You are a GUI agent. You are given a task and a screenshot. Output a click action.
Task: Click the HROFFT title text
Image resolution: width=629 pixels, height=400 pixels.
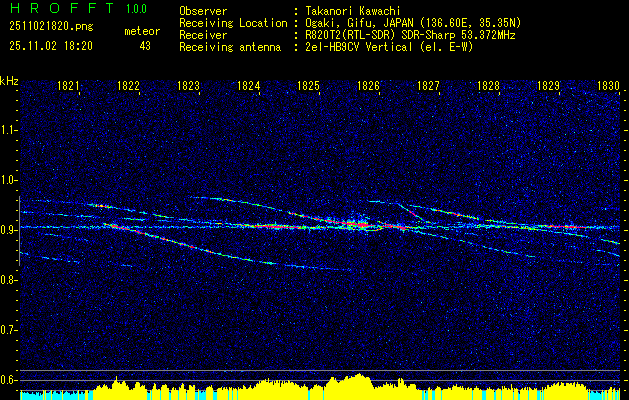click(63, 8)
